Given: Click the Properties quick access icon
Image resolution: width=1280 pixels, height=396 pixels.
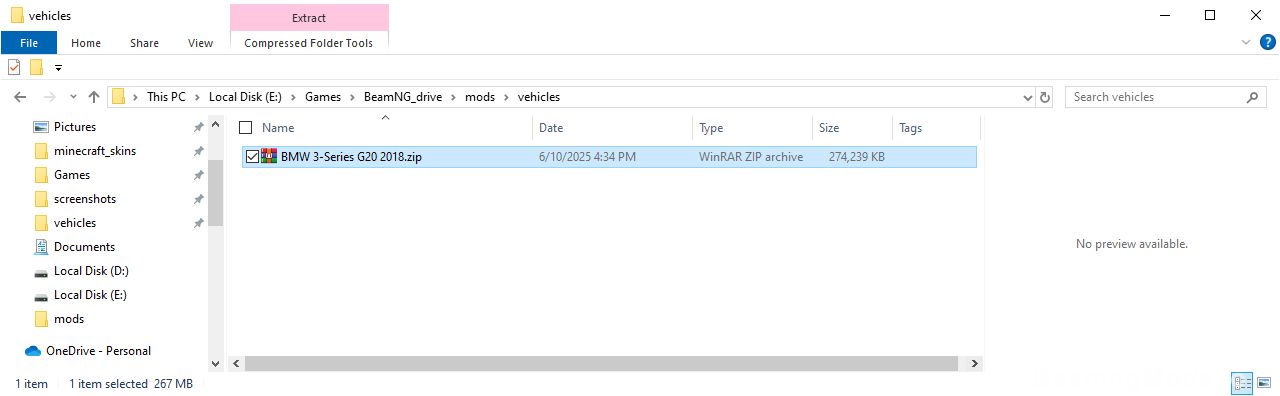Looking at the screenshot, I should point(14,67).
